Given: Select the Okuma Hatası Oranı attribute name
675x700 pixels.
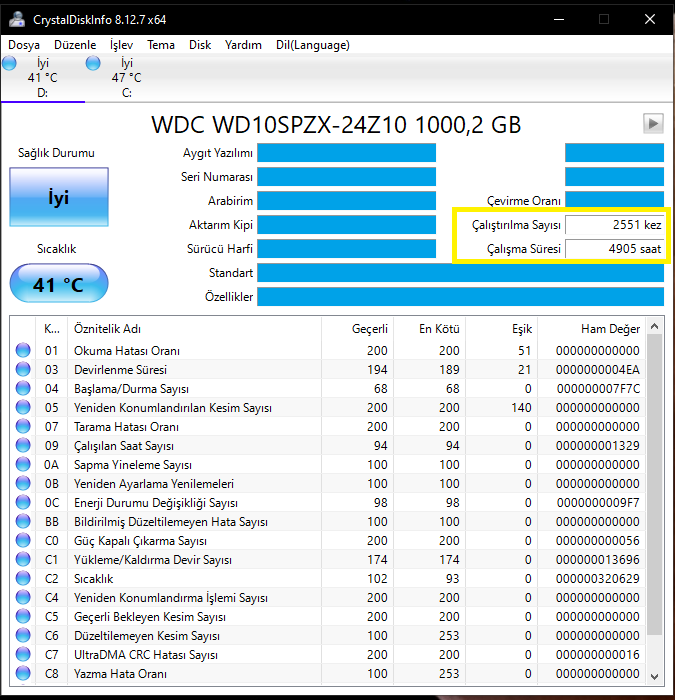Looking at the screenshot, I should 127,351.
